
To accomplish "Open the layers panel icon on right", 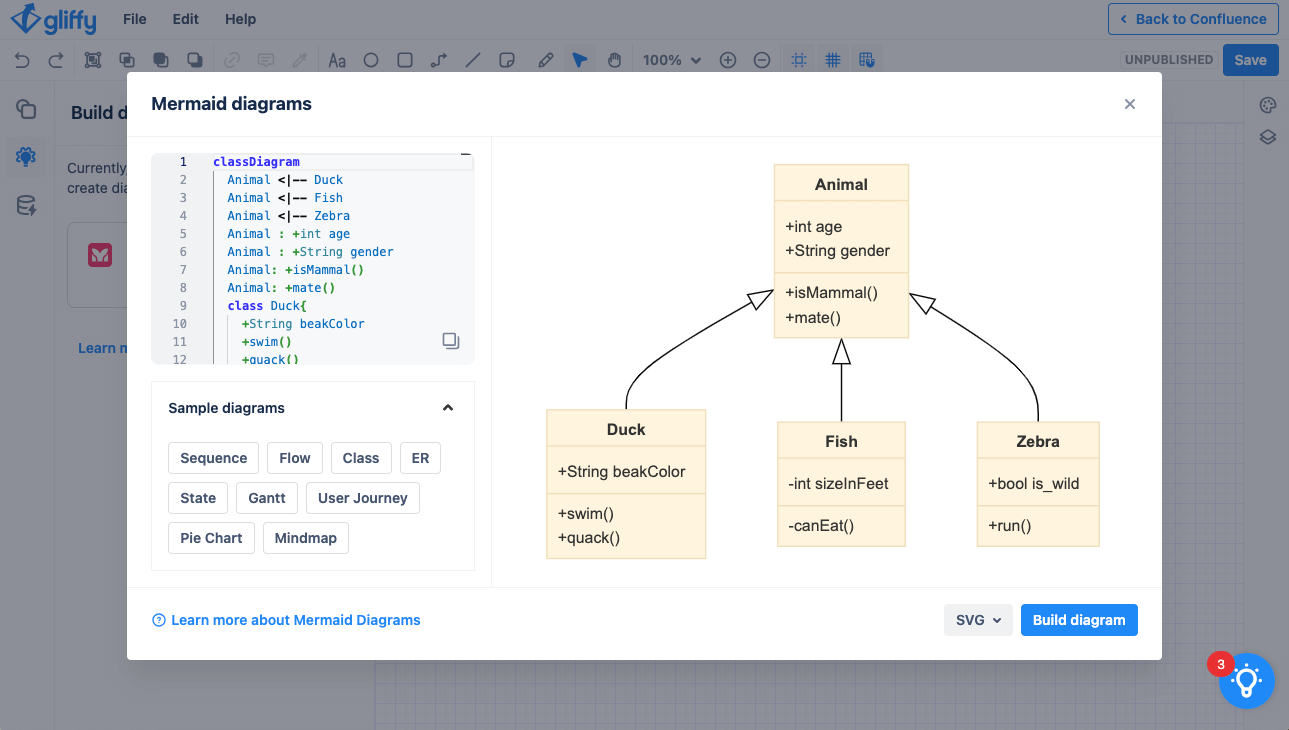I will tap(1267, 138).
